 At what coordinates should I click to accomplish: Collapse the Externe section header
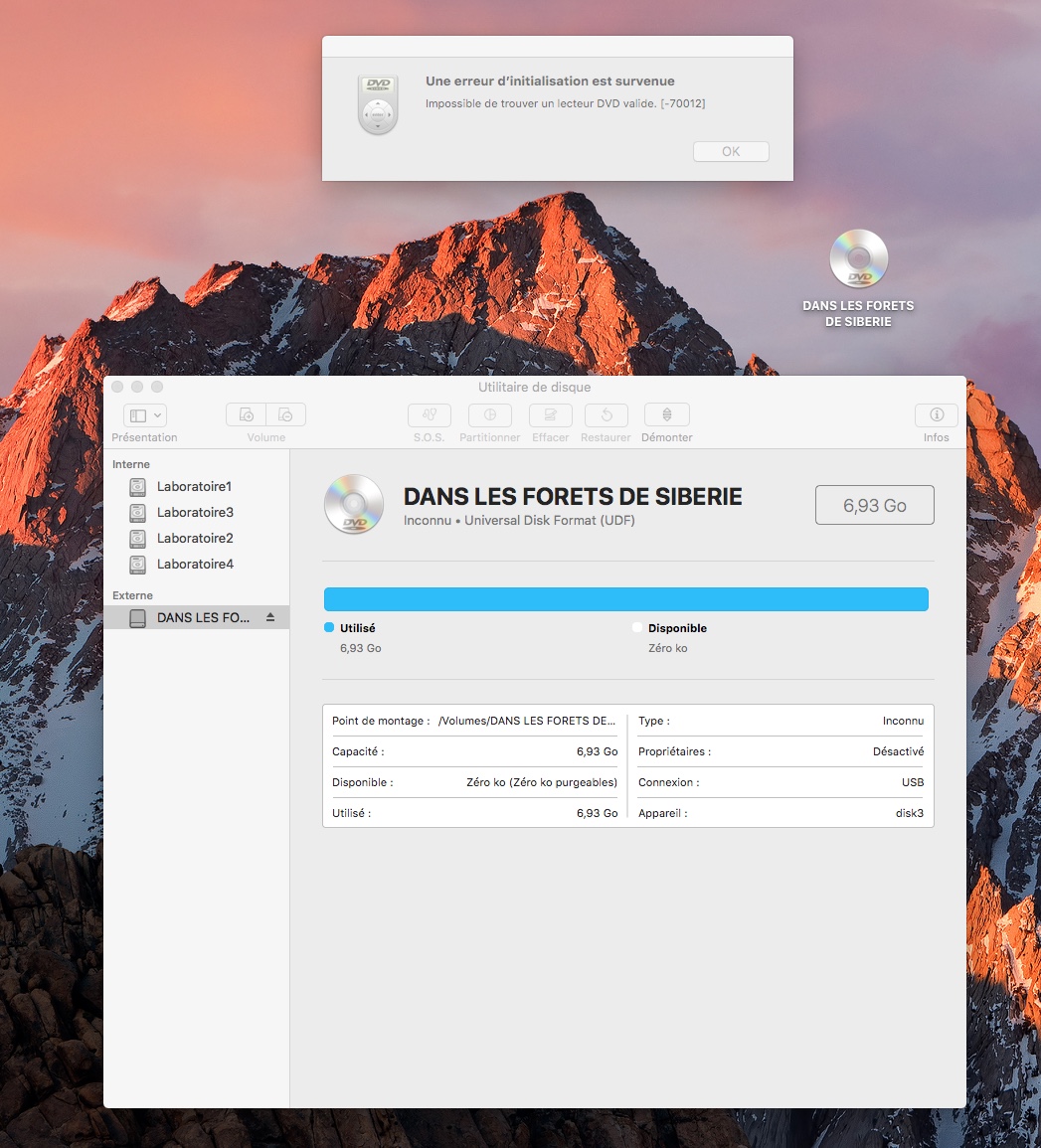click(132, 594)
